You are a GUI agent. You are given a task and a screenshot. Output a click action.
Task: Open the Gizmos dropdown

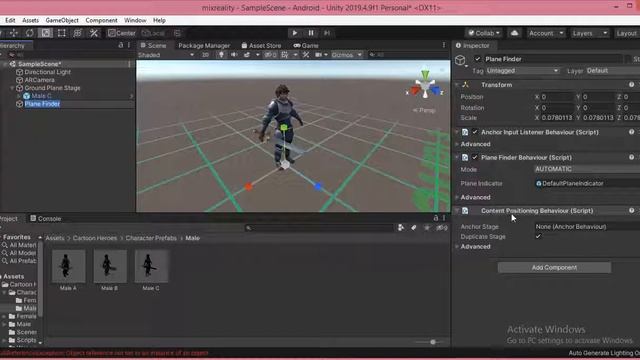(x=347, y=55)
